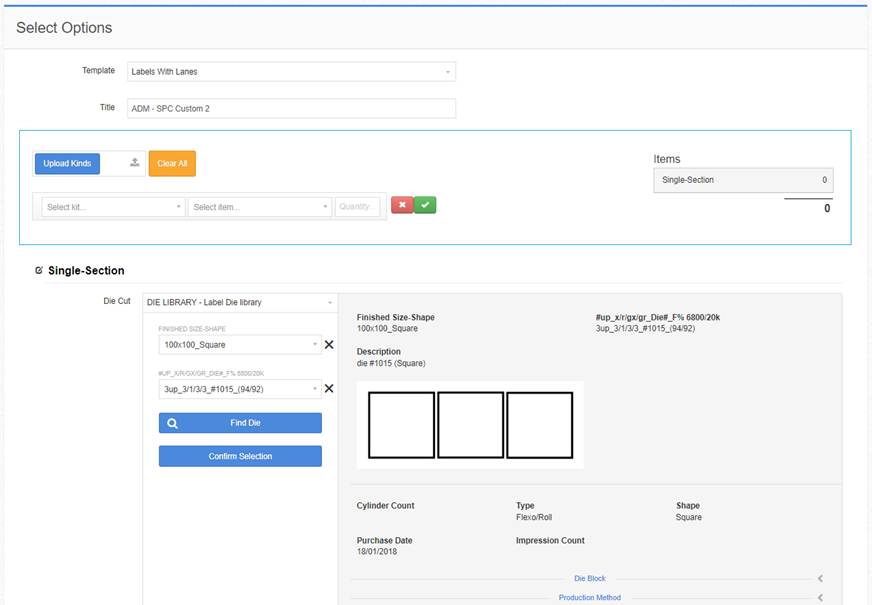Click the Single-Section items row

tap(743, 180)
